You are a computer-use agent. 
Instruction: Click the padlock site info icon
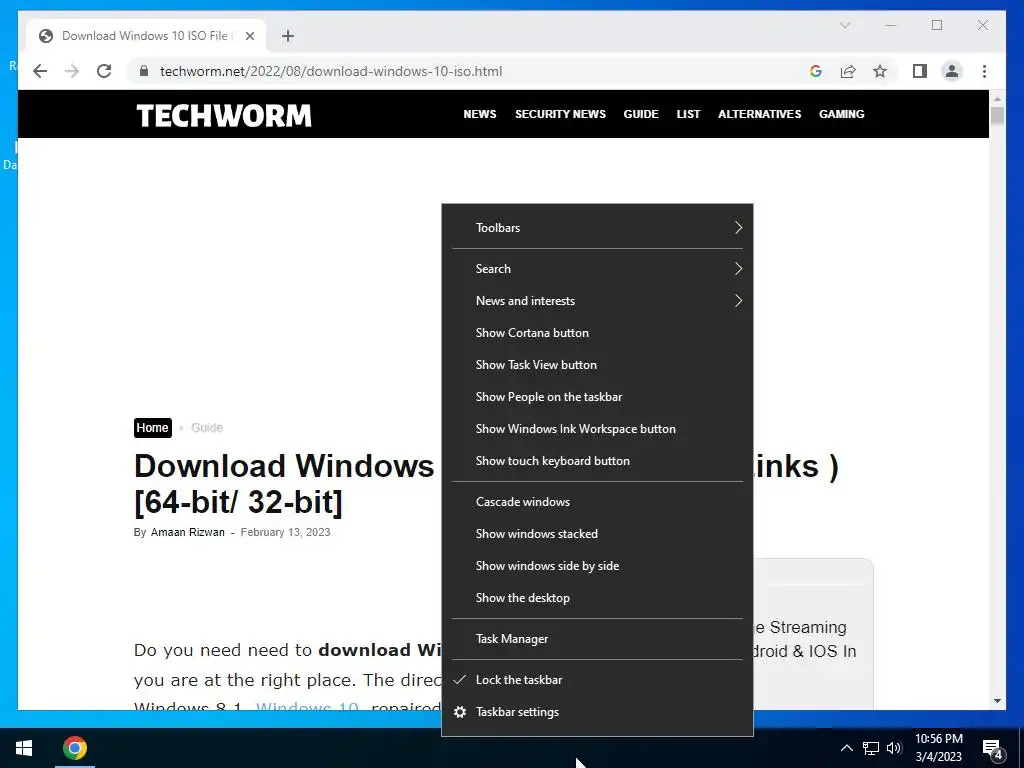[x=144, y=71]
